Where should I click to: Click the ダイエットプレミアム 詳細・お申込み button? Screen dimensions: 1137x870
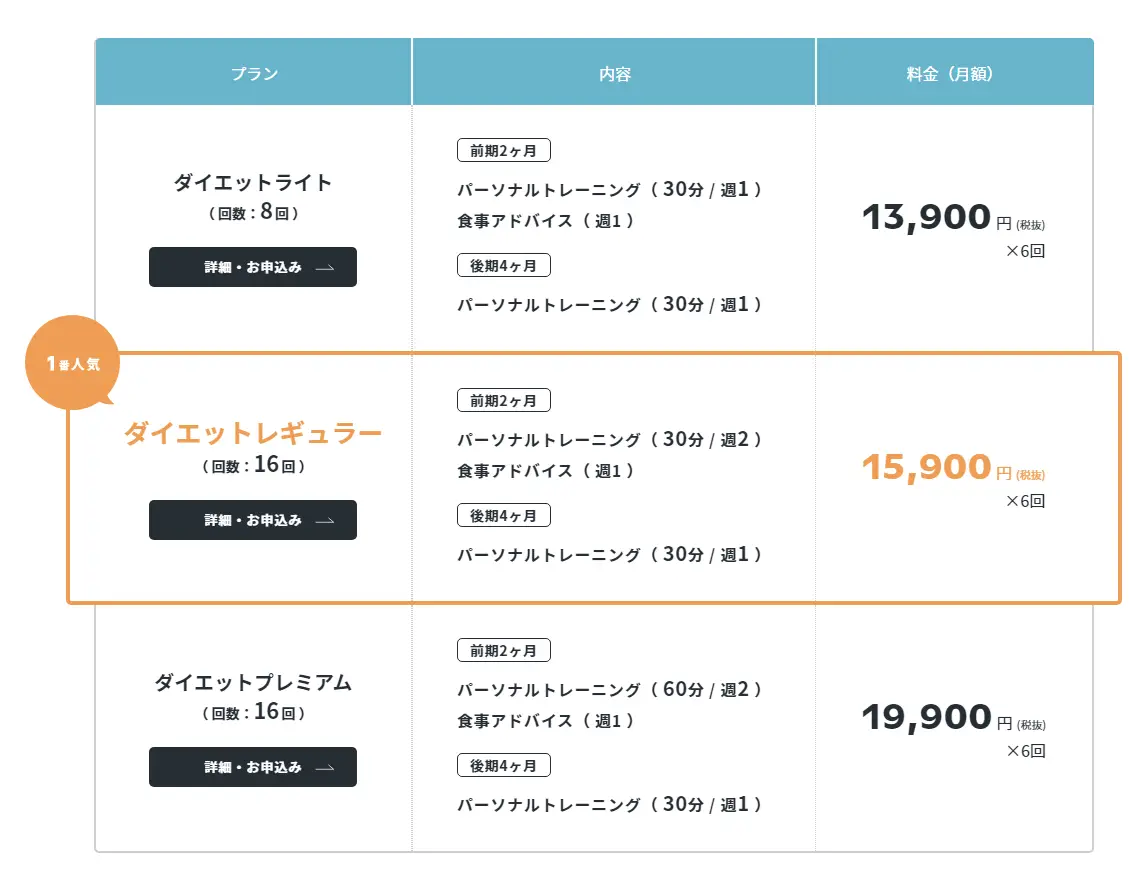pos(252,767)
